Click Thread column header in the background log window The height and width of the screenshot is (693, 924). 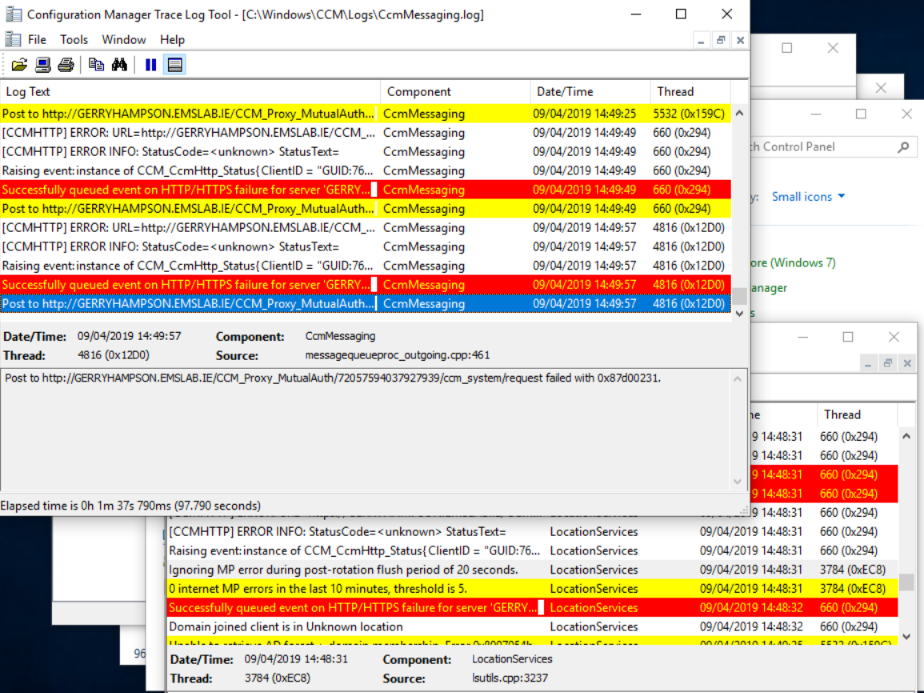[857, 414]
